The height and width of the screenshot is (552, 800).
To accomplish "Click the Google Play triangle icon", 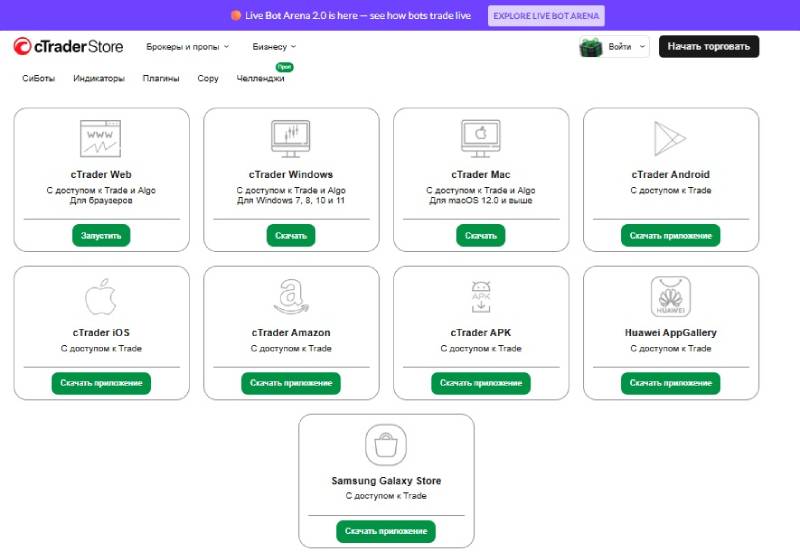I will (670, 138).
